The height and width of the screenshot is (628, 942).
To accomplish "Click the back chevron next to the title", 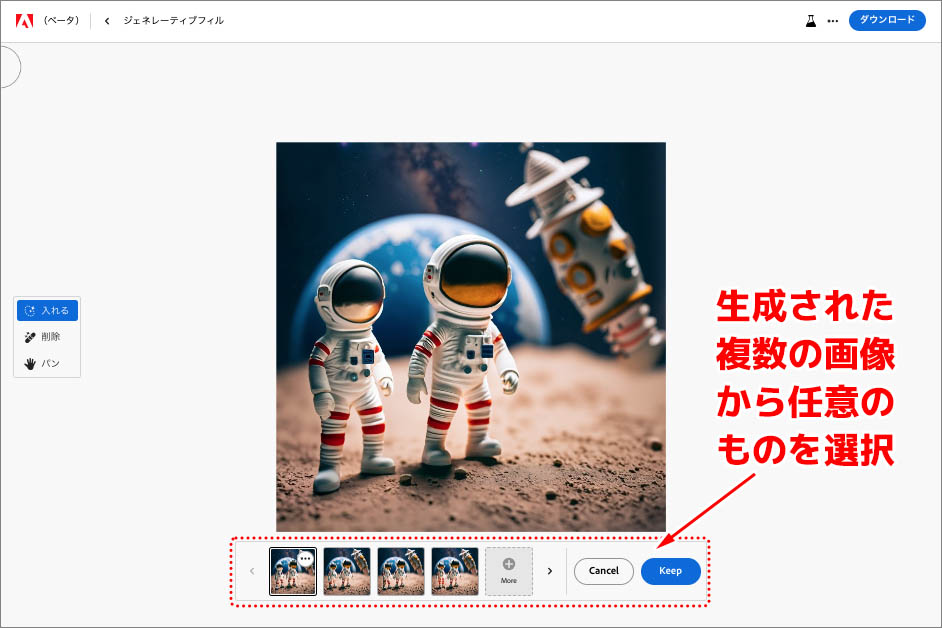I will 106,18.
